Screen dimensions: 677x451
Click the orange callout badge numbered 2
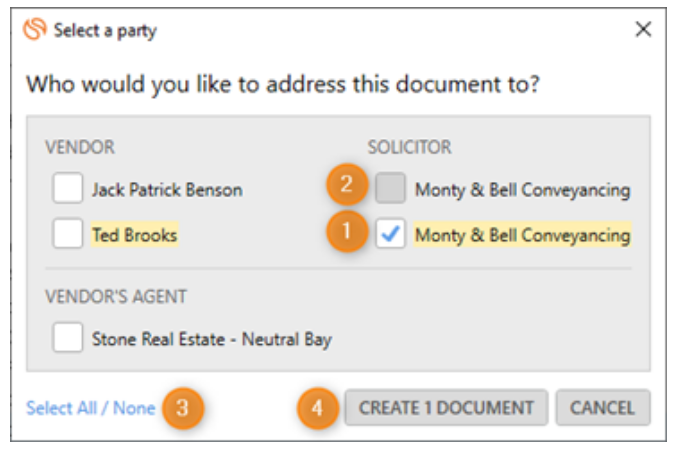pos(347,184)
